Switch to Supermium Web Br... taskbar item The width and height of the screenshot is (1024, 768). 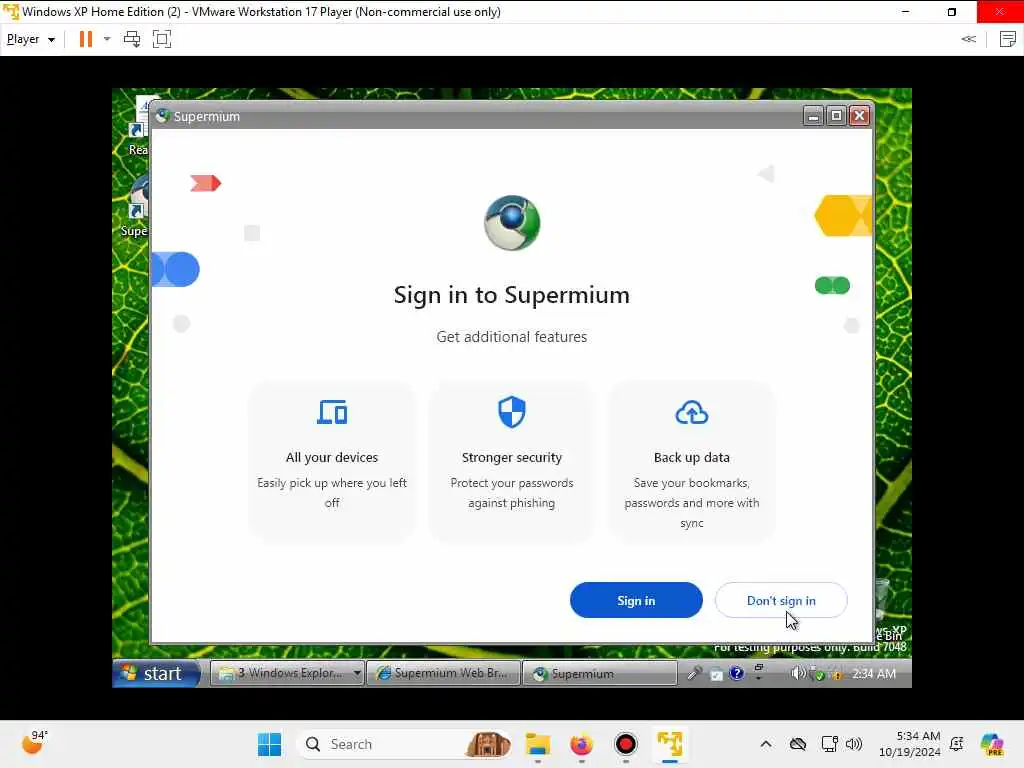pos(443,673)
